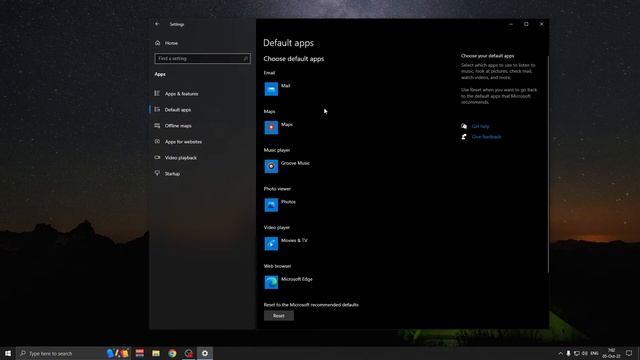The width and height of the screenshot is (640, 360).
Task: Open the Action Center notifications icon
Action: [x=629, y=353]
